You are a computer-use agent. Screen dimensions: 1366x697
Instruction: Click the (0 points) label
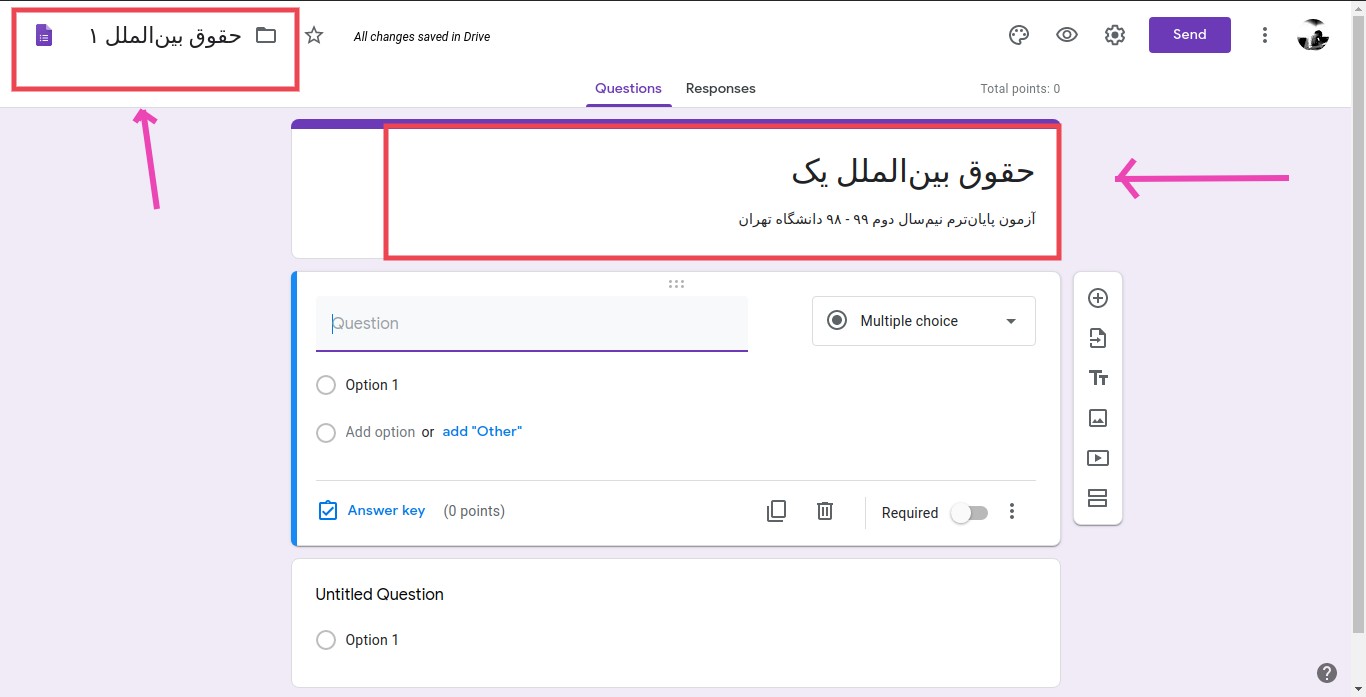(474, 511)
